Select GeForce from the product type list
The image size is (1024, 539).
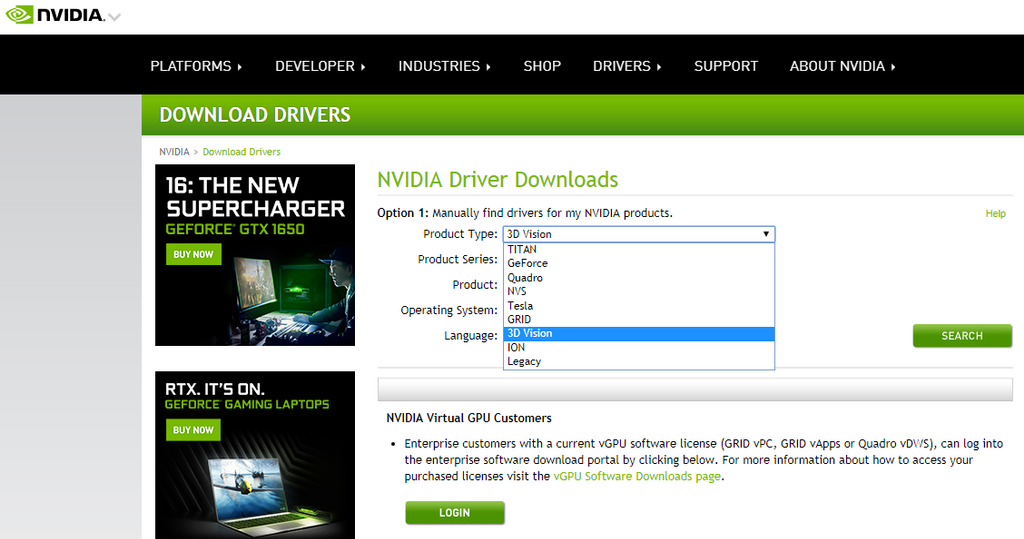(x=639, y=263)
